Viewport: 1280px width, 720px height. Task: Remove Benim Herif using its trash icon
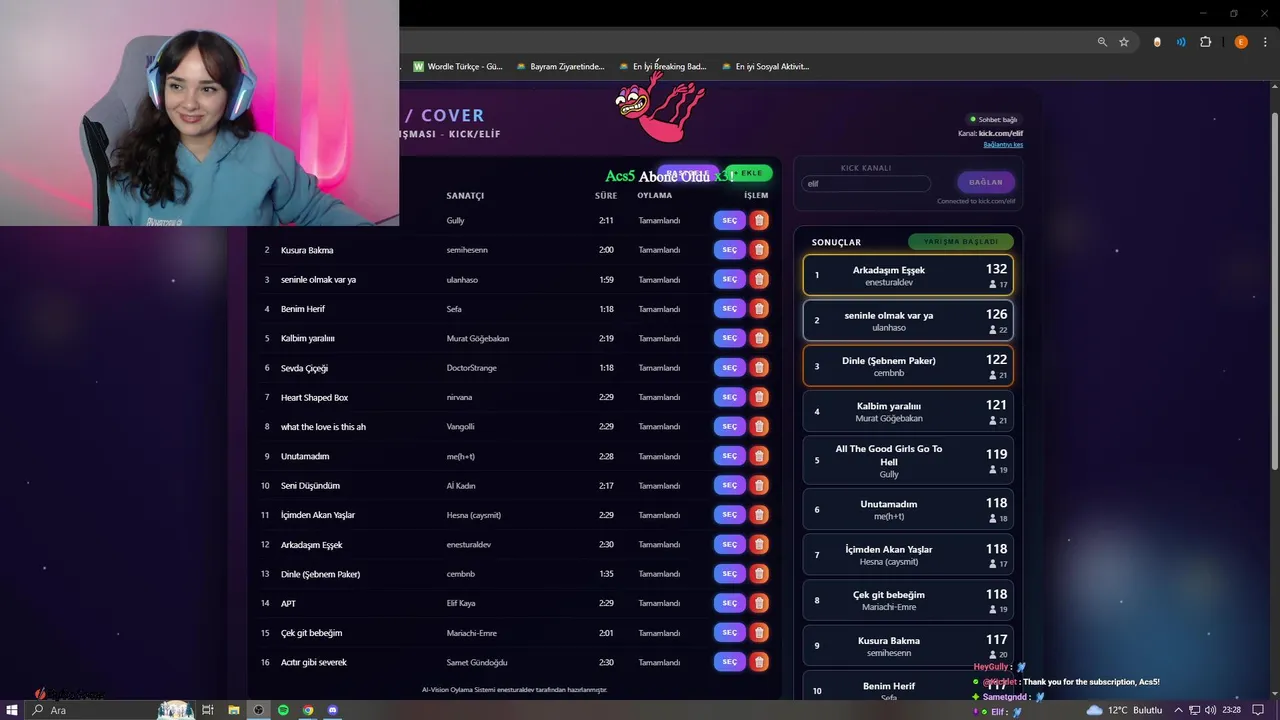759,309
